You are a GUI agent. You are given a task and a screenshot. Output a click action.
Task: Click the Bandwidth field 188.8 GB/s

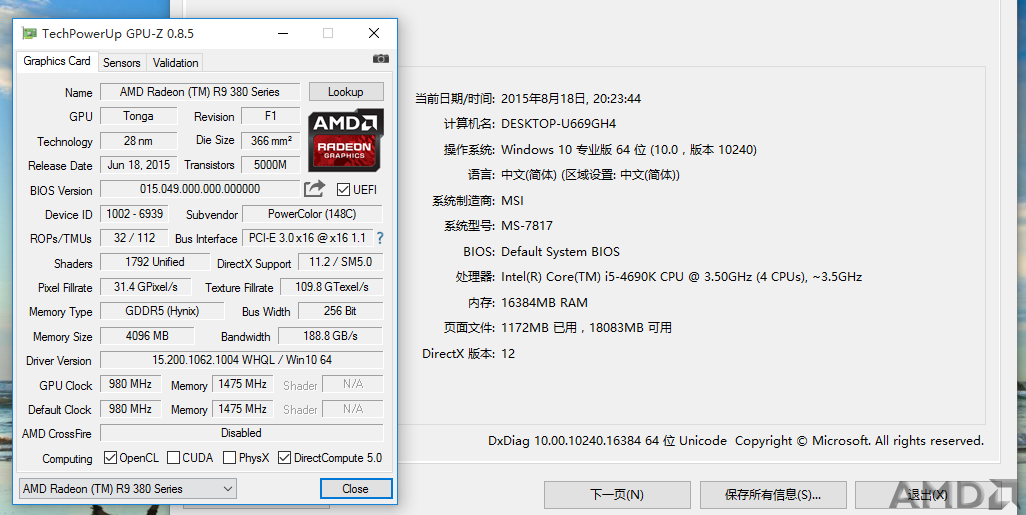(x=330, y=336)
